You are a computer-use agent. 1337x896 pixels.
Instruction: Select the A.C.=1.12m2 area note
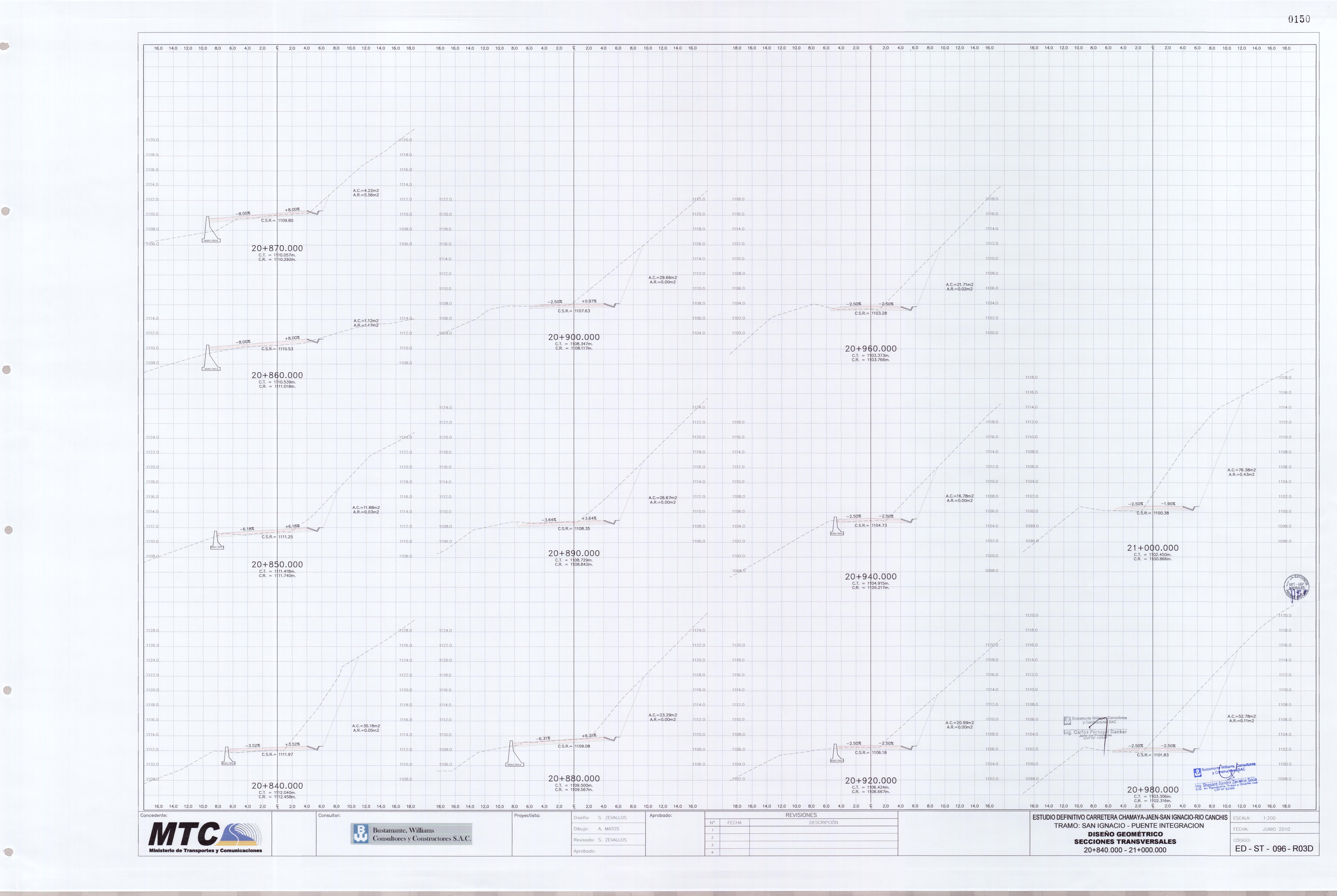tap(366, 321)
